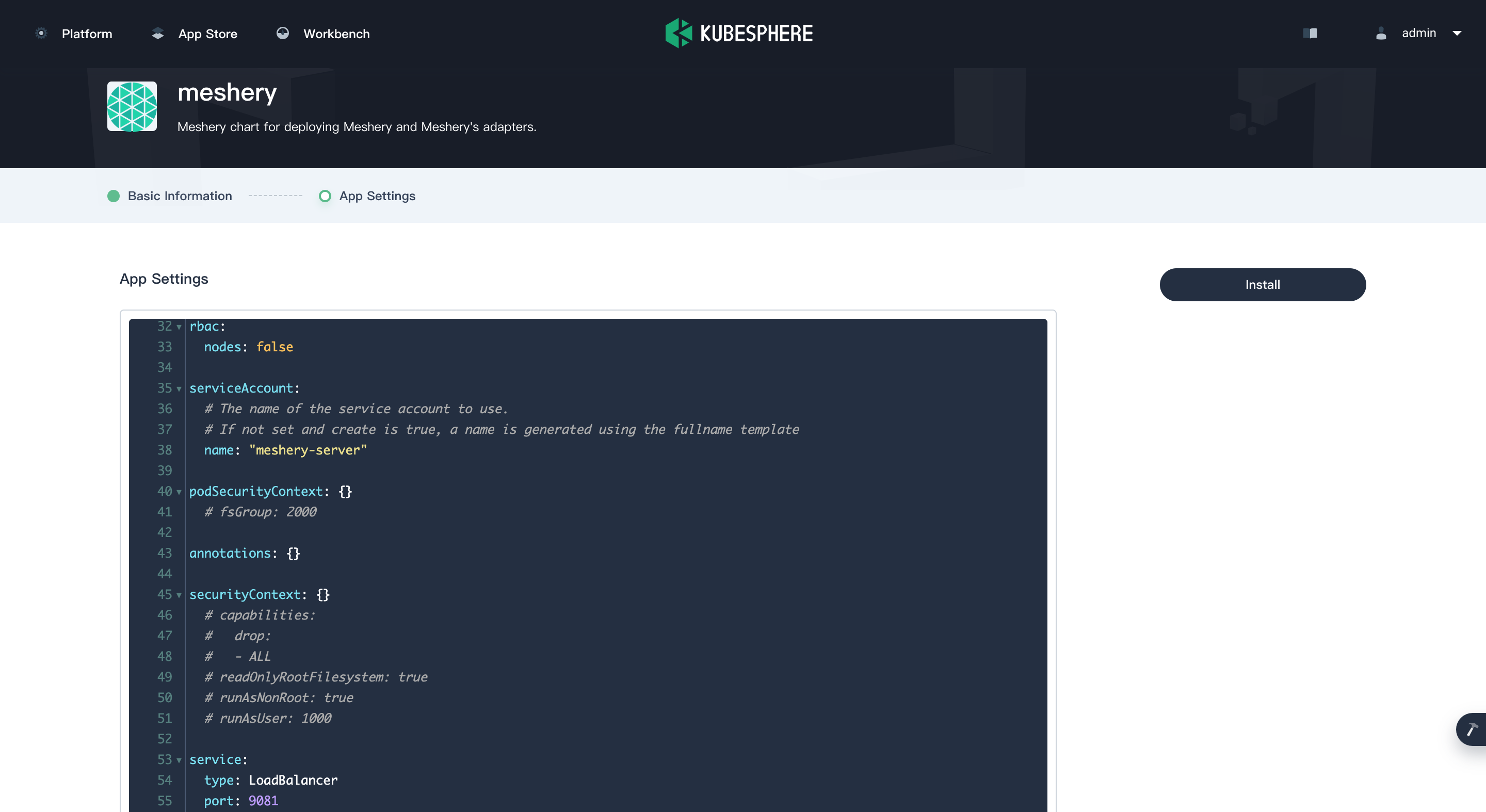The image size is (1486, 812).
Task: Select the Platform gear icon
Action: [x=41, y=34]
